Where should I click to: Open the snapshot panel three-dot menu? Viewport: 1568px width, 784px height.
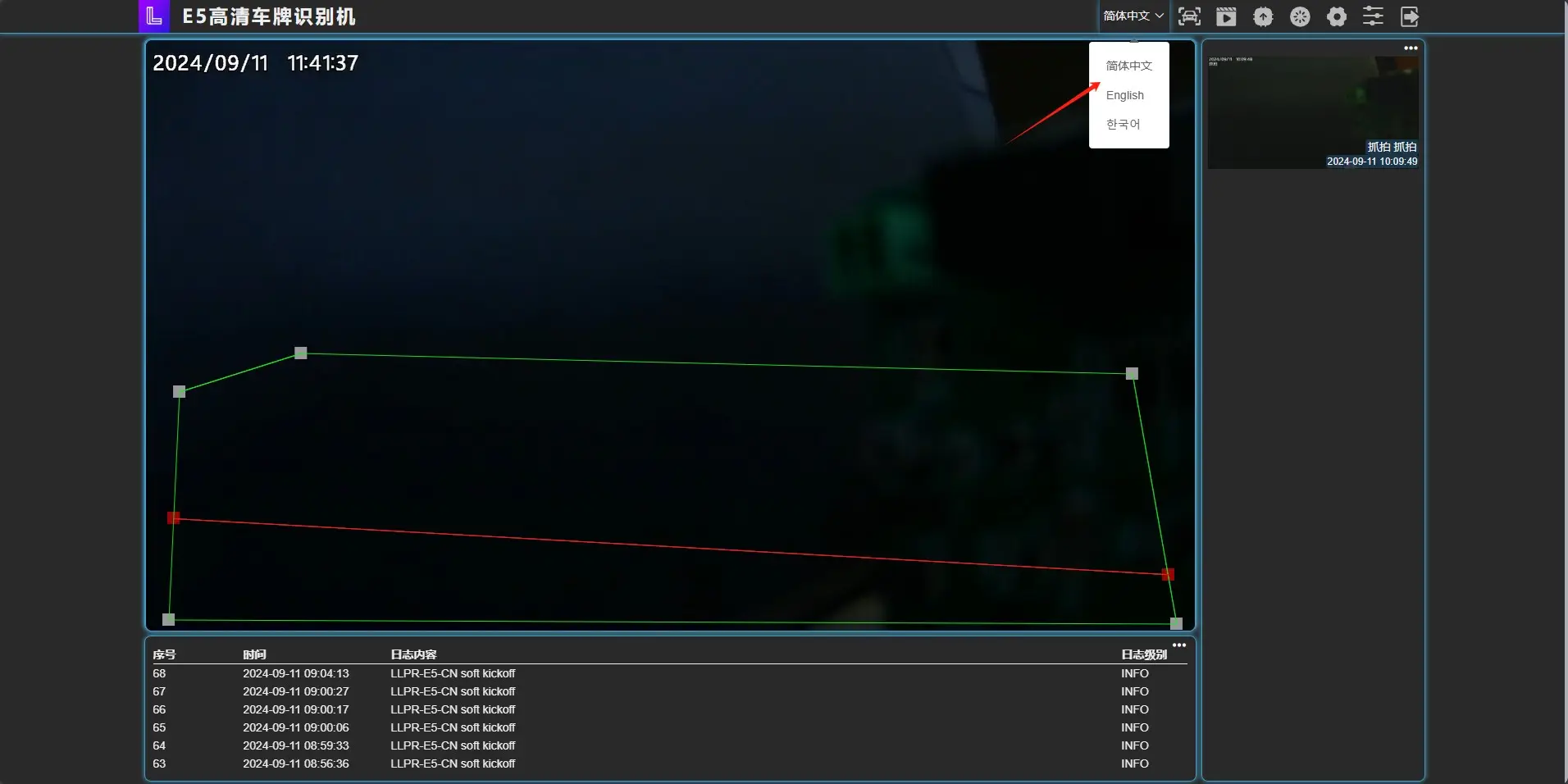[1411, 48]
